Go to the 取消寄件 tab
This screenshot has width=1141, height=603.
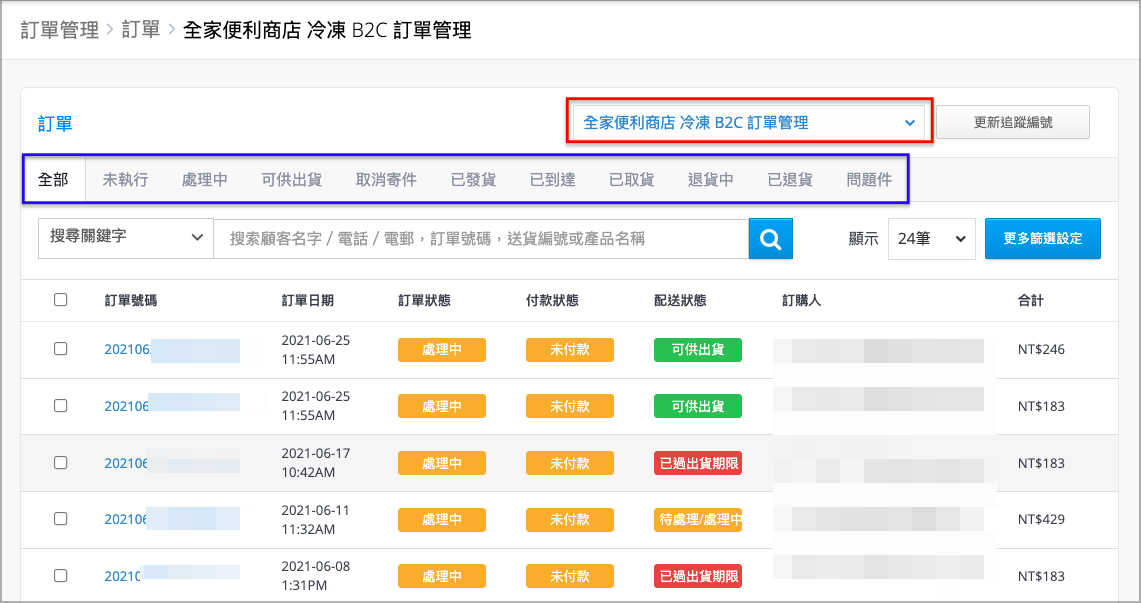click(386, 180)
